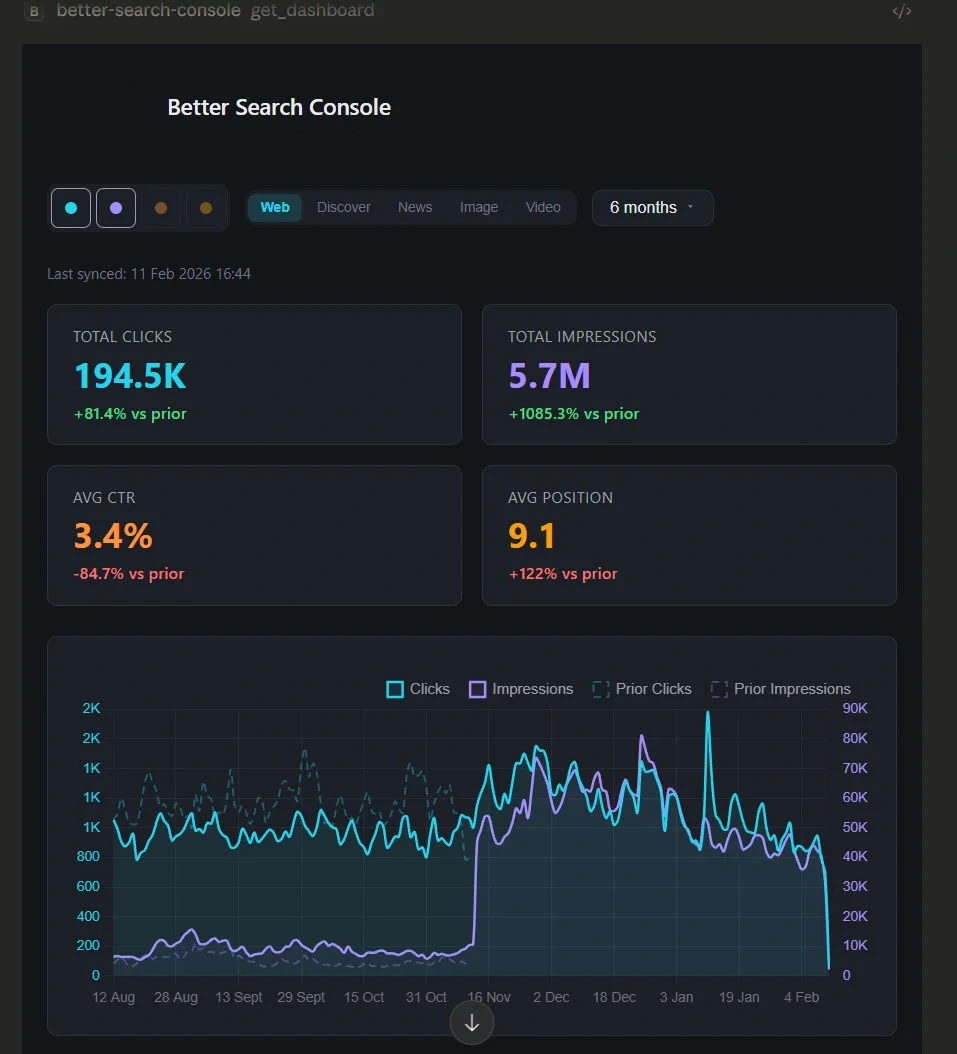Click the Total Impressions 5.7M card
The width and height of the screenshot is (957, 1054).
point(690,374)
